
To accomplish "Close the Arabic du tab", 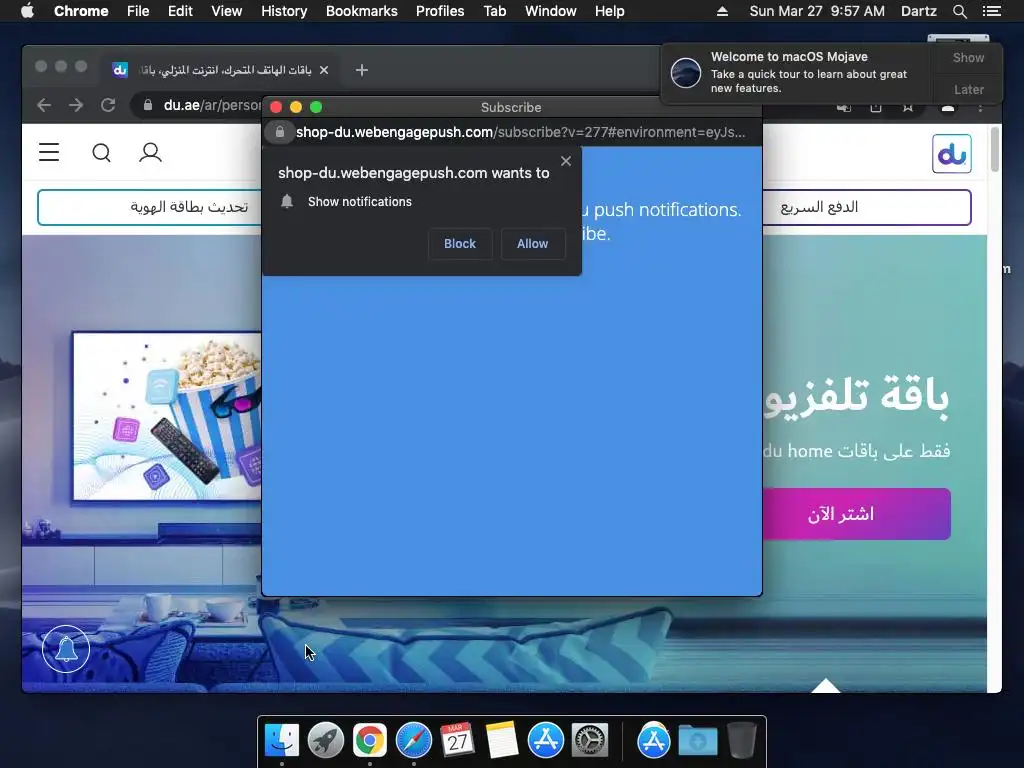I will pyautogui.click(x=324, y=70).
